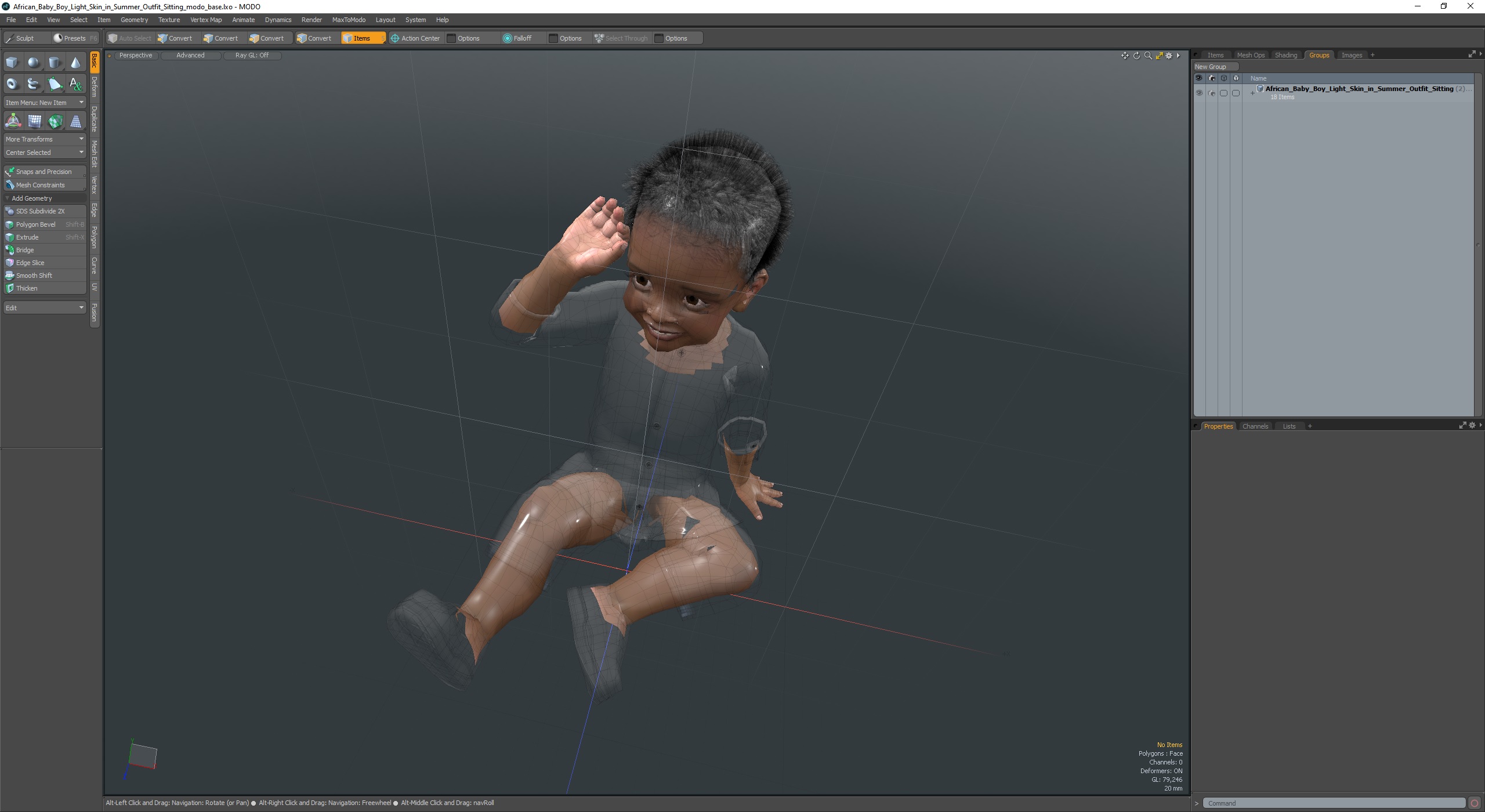
Task: Click the viewport zoom magnifier icon
Action: pos(1147,56)
